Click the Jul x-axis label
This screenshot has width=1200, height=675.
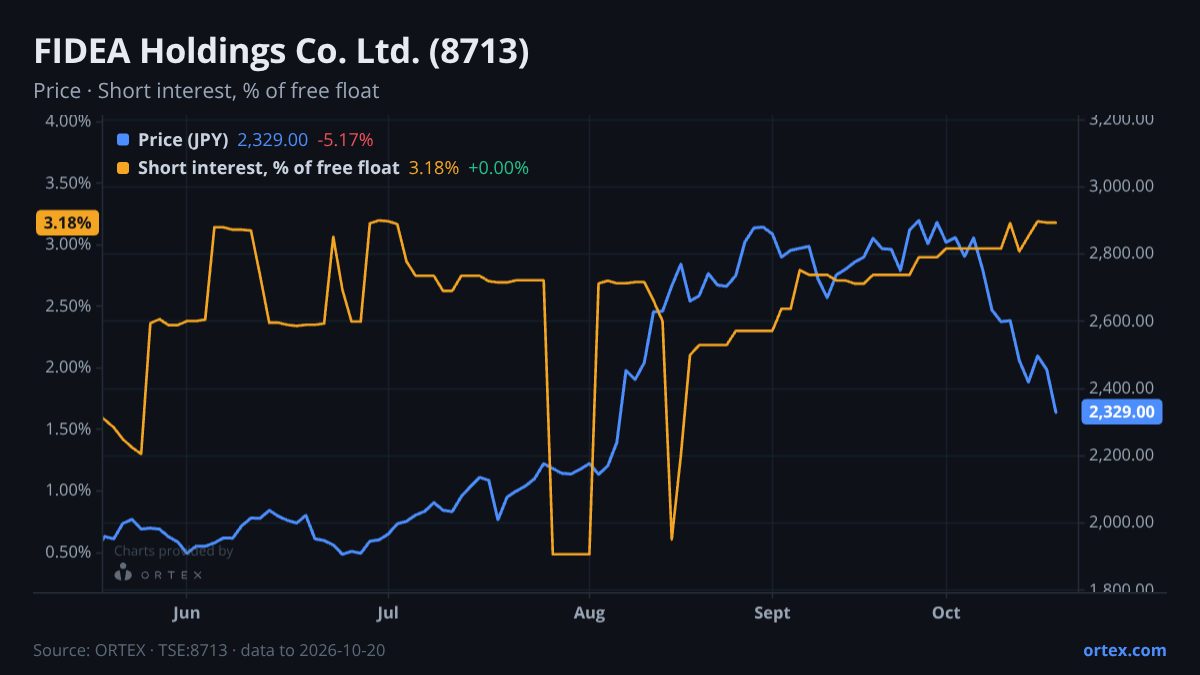(389, 613)
